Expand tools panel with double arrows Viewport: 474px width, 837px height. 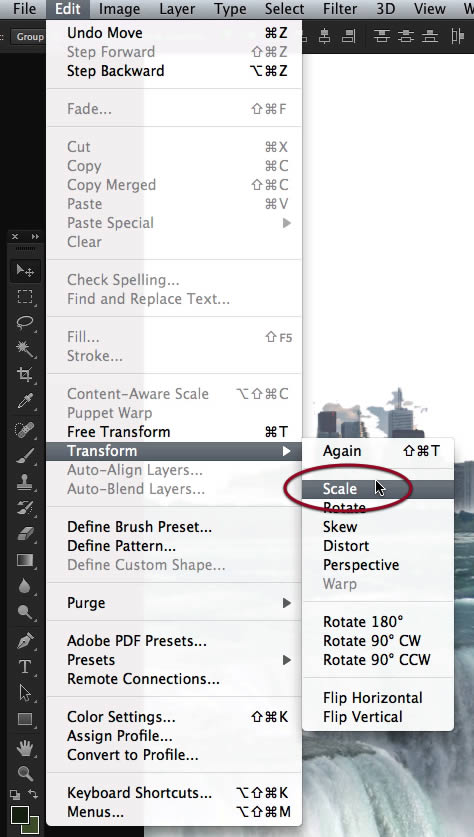point(35,236)
